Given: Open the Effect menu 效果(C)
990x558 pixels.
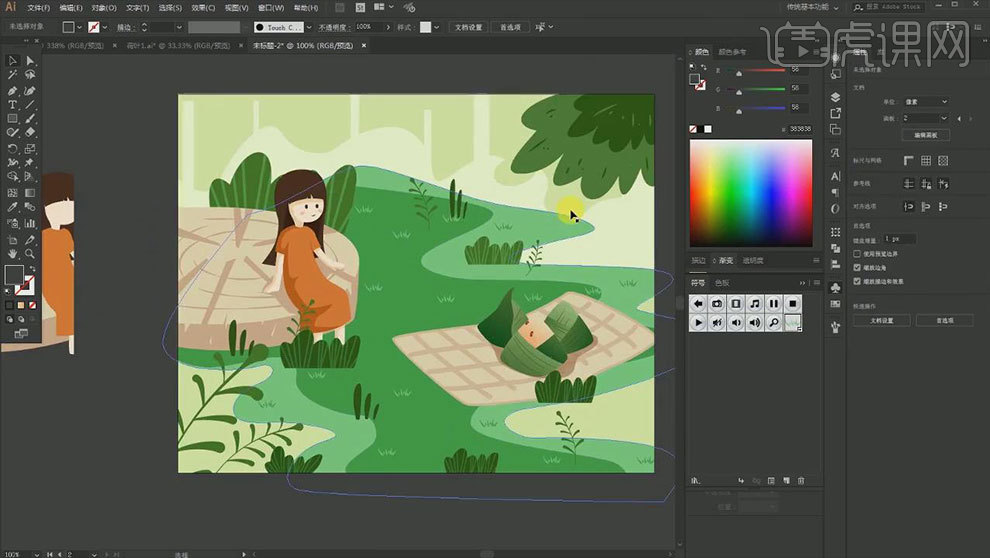Looking at the screenshot, I should click(x=203, y=8).
